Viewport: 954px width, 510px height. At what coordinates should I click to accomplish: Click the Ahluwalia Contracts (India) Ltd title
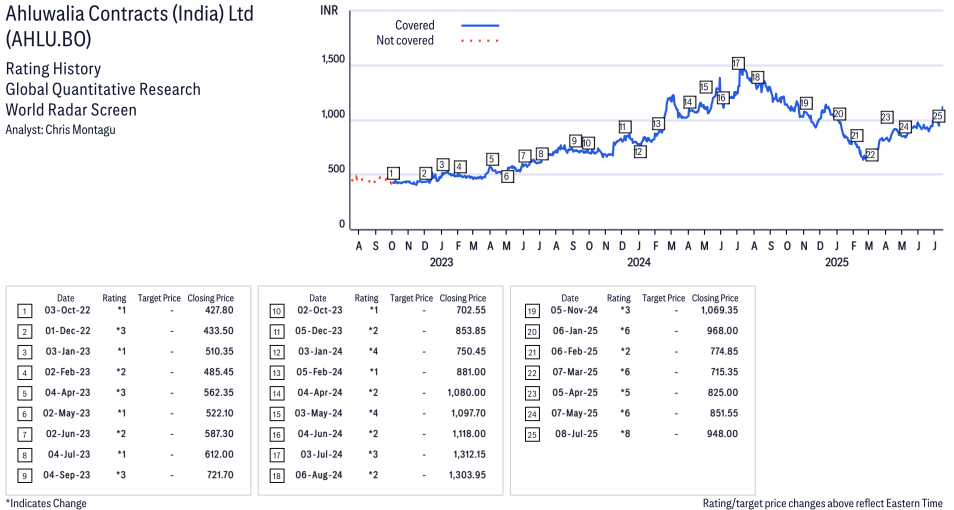point(130,14)
